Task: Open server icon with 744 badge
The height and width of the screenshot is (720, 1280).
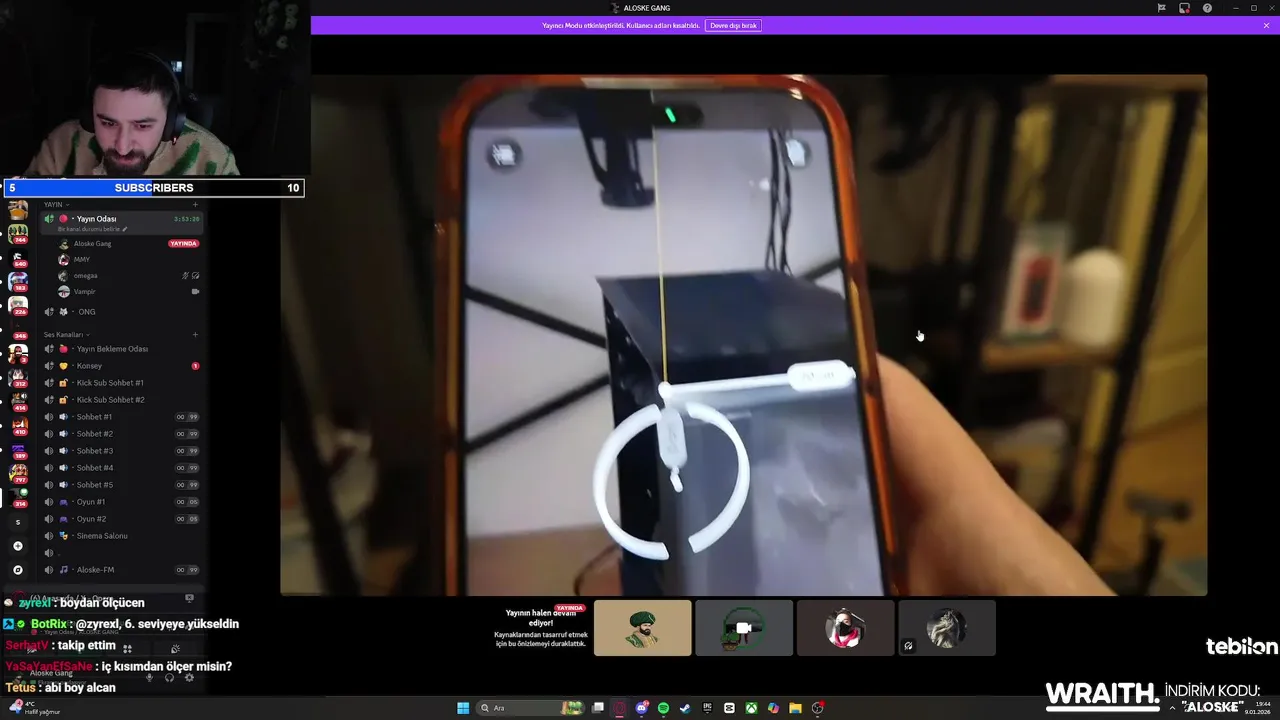Action: click(x=18, y=234)
